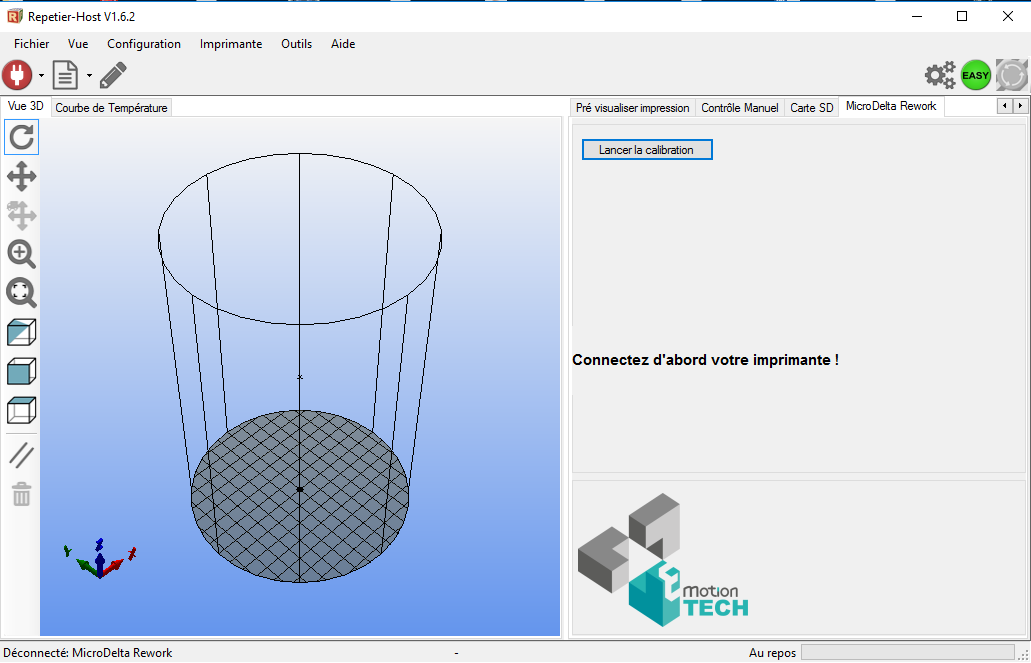Open the Aide menu
This screenshot has height=663, width=1031.
coord(343,44)
